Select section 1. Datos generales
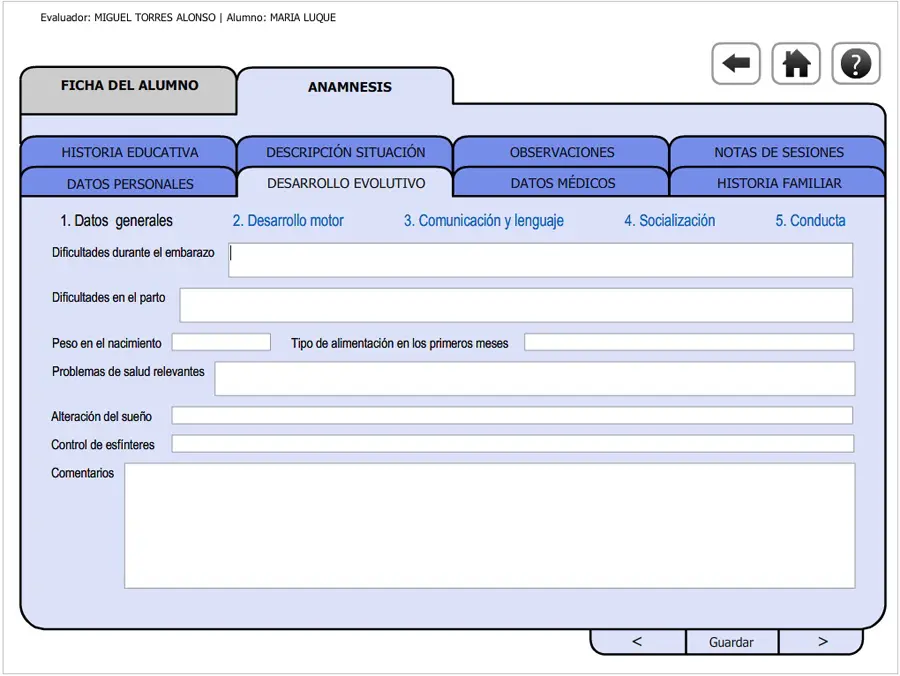900x676 pixels. click(117, 220)
